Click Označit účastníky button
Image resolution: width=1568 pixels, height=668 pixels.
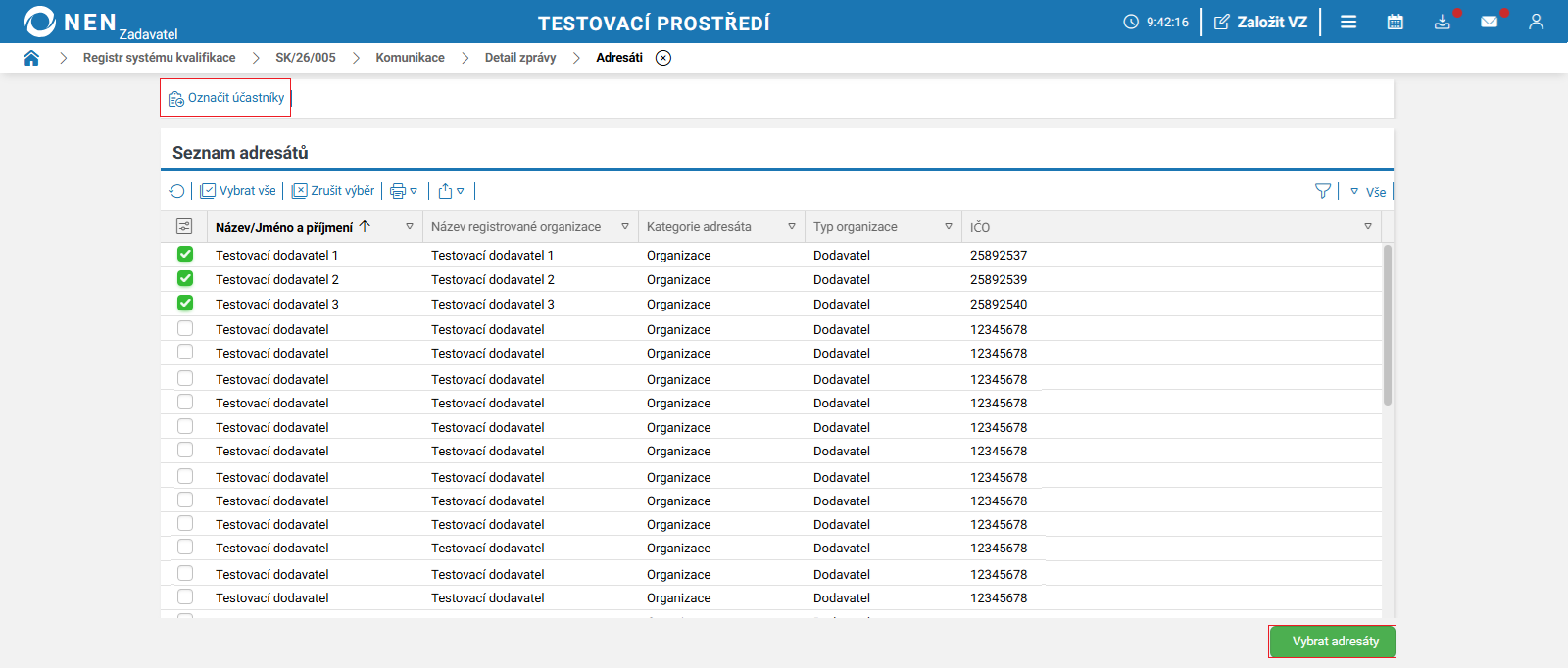[226, 98]
